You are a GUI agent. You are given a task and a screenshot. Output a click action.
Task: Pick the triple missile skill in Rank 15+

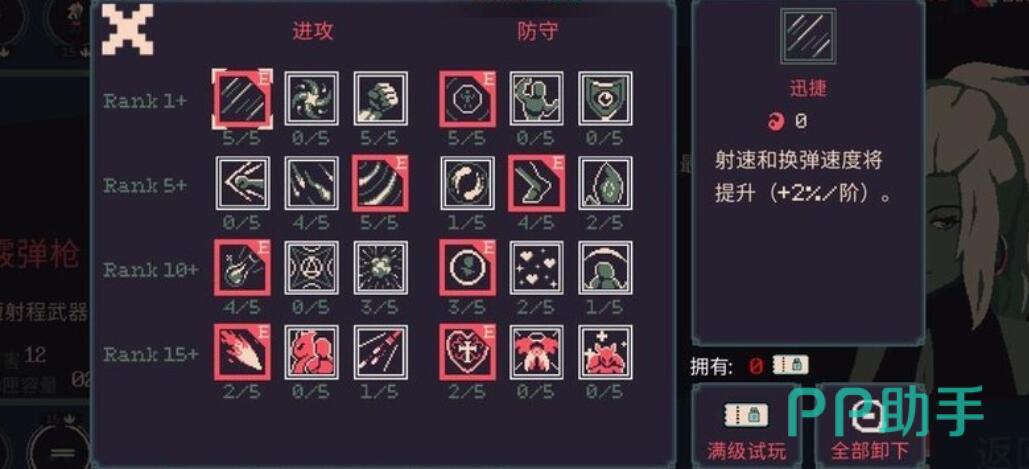coord(381,352)
